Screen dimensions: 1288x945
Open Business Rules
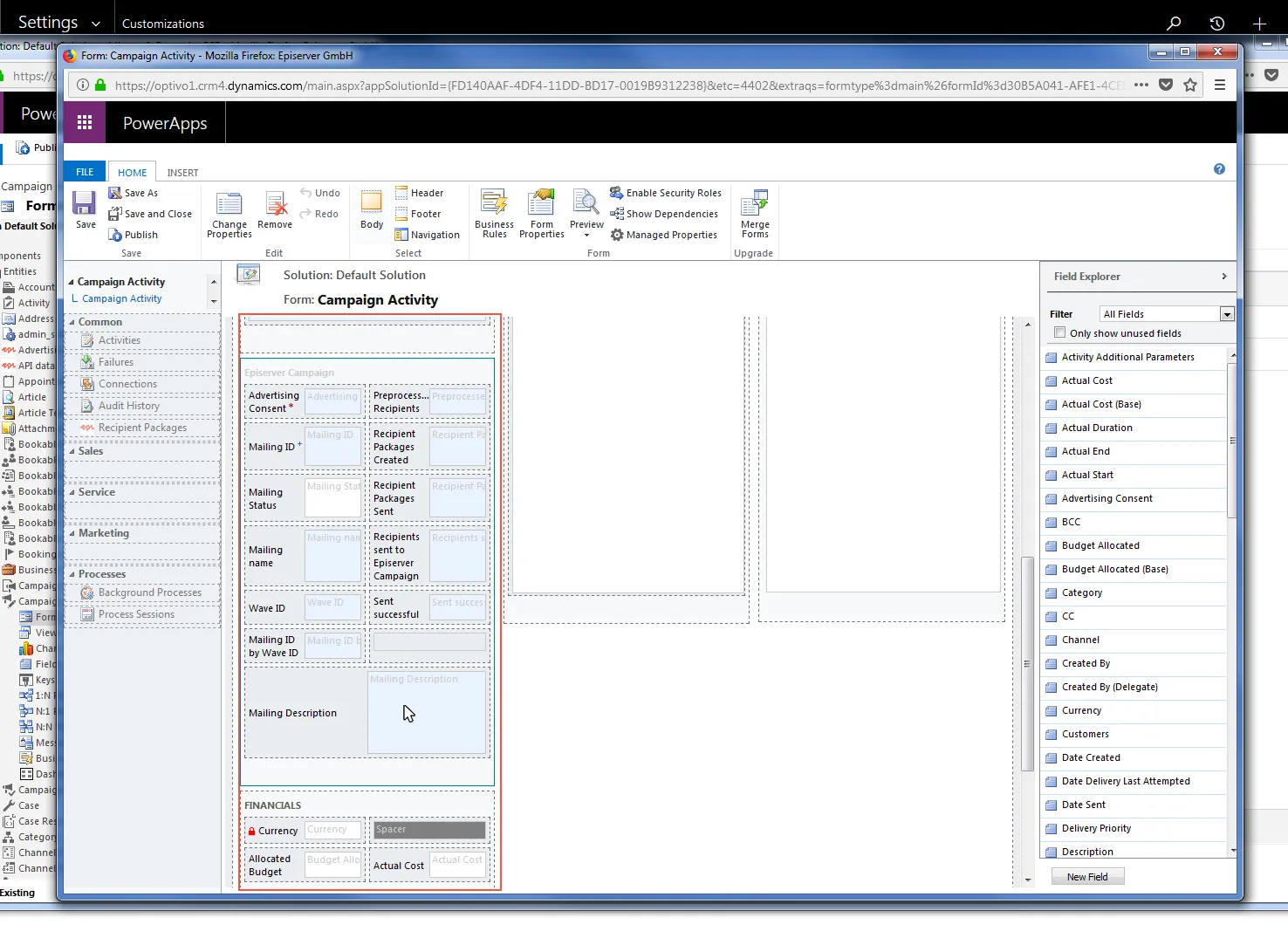(x=494, y=215)
